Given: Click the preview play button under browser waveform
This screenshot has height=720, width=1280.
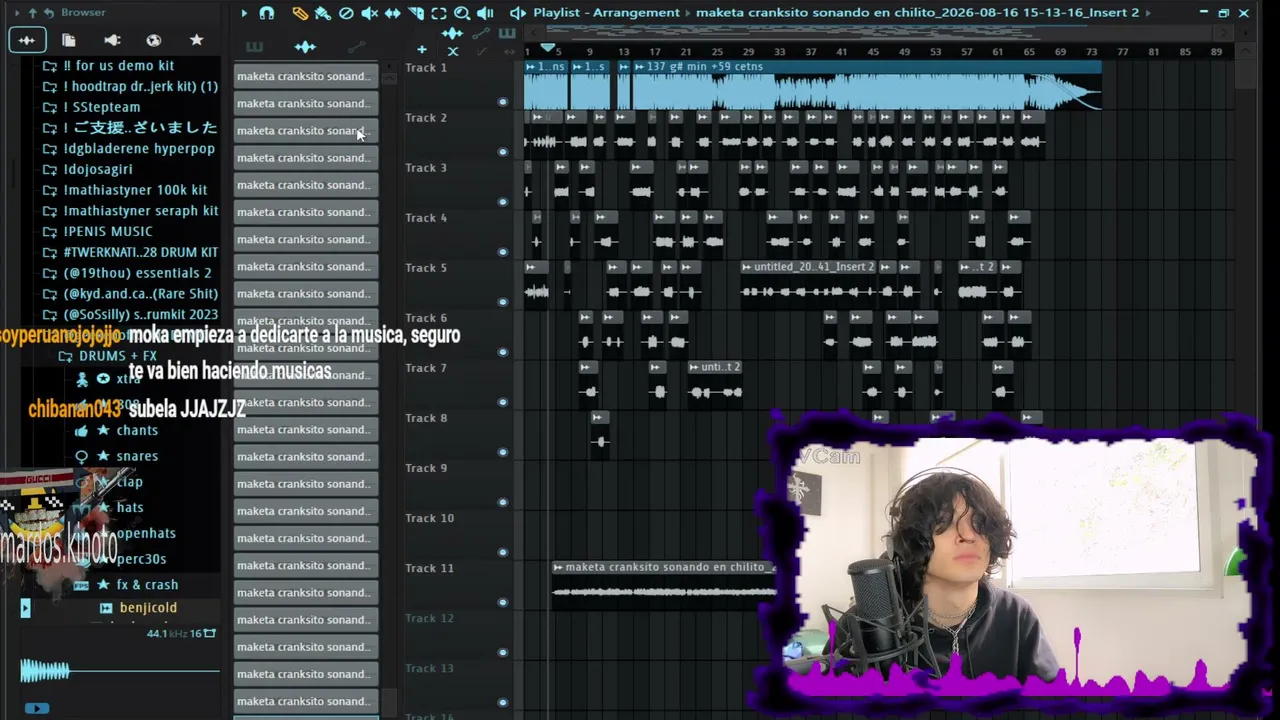Looking at the screenshot, I should pos(36,708).
